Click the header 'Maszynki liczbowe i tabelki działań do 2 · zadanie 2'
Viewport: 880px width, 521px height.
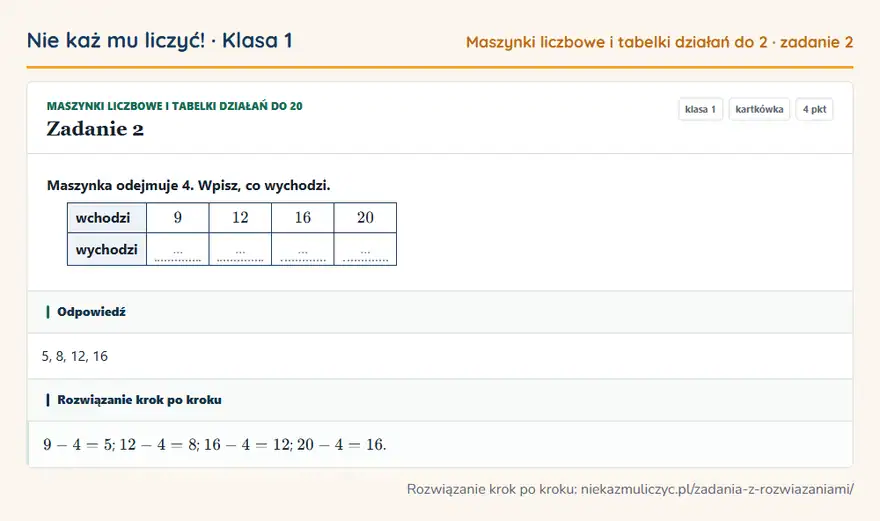[659, 42]
